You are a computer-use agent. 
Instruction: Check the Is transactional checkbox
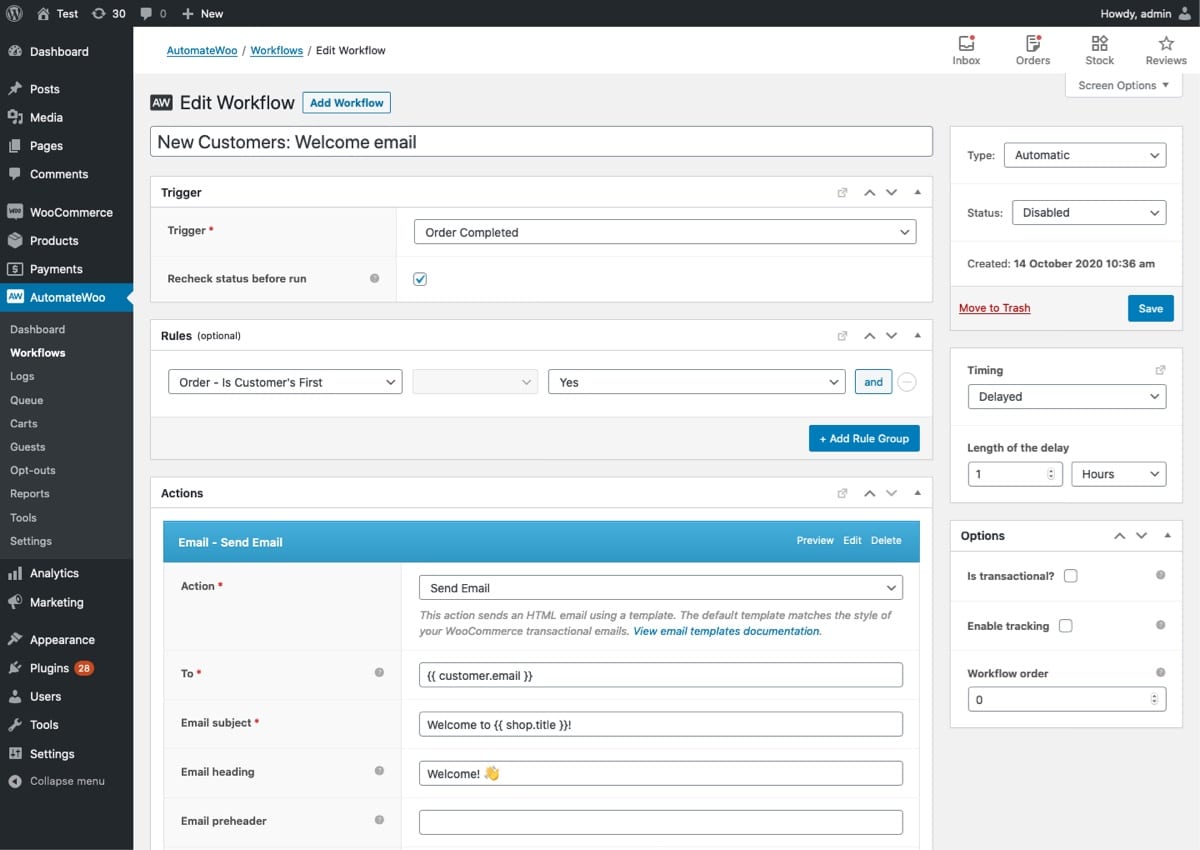(x=1071, y=576)
